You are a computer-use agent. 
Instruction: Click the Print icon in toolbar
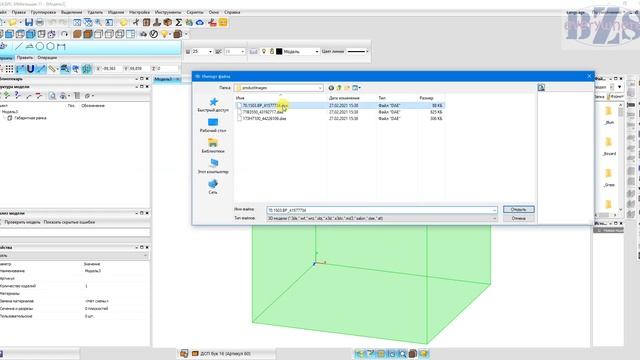coord(40,22)
